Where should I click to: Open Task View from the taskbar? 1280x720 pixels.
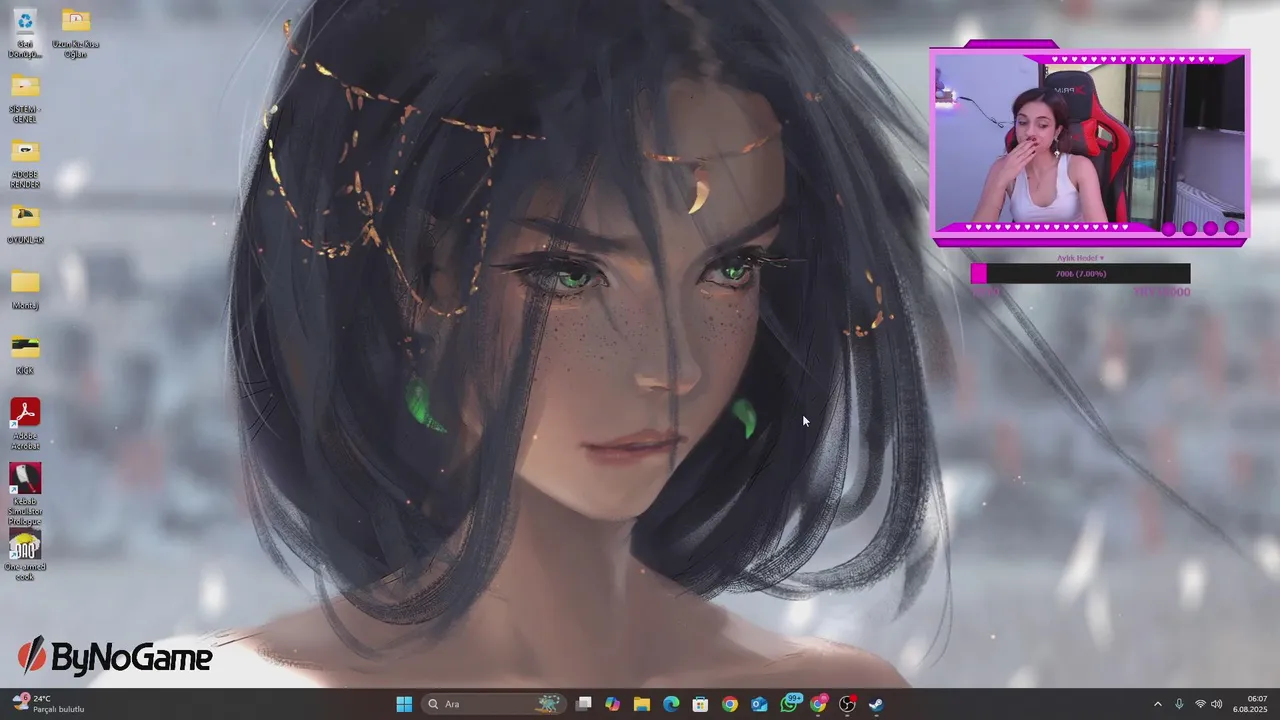(584, 704)
